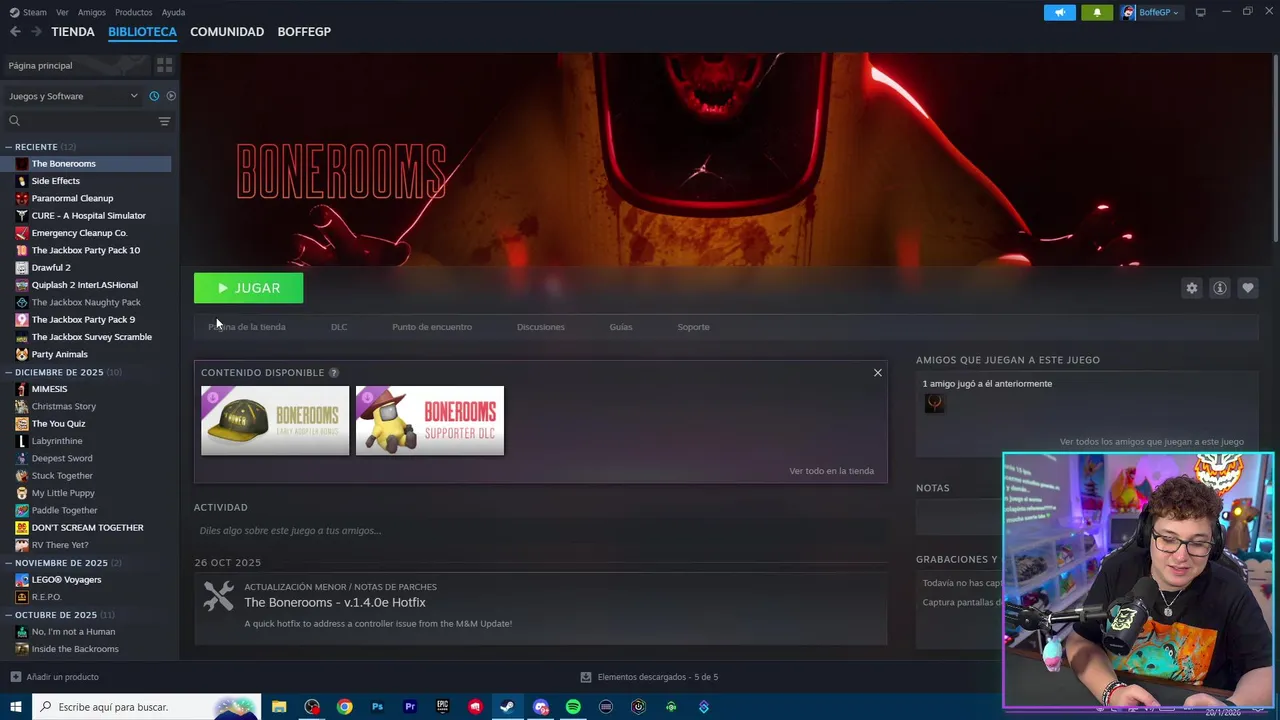This screenshot has width=1280, height=720.
Task: Open Photoshop from taskbar
Action: coord(377,707)
